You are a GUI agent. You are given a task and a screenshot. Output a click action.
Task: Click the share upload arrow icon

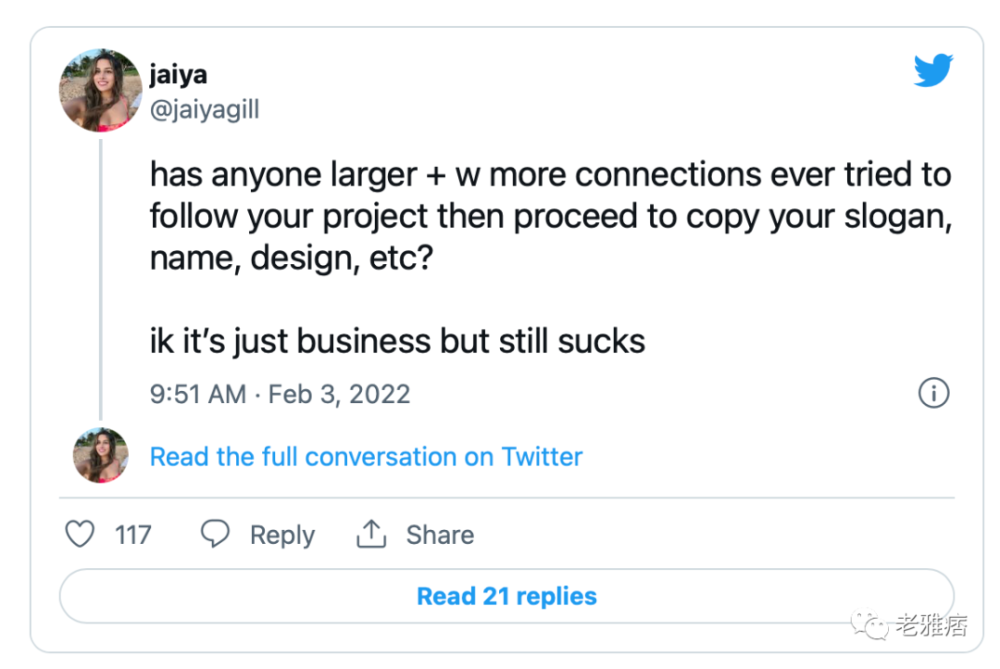(x=371, y=534)
